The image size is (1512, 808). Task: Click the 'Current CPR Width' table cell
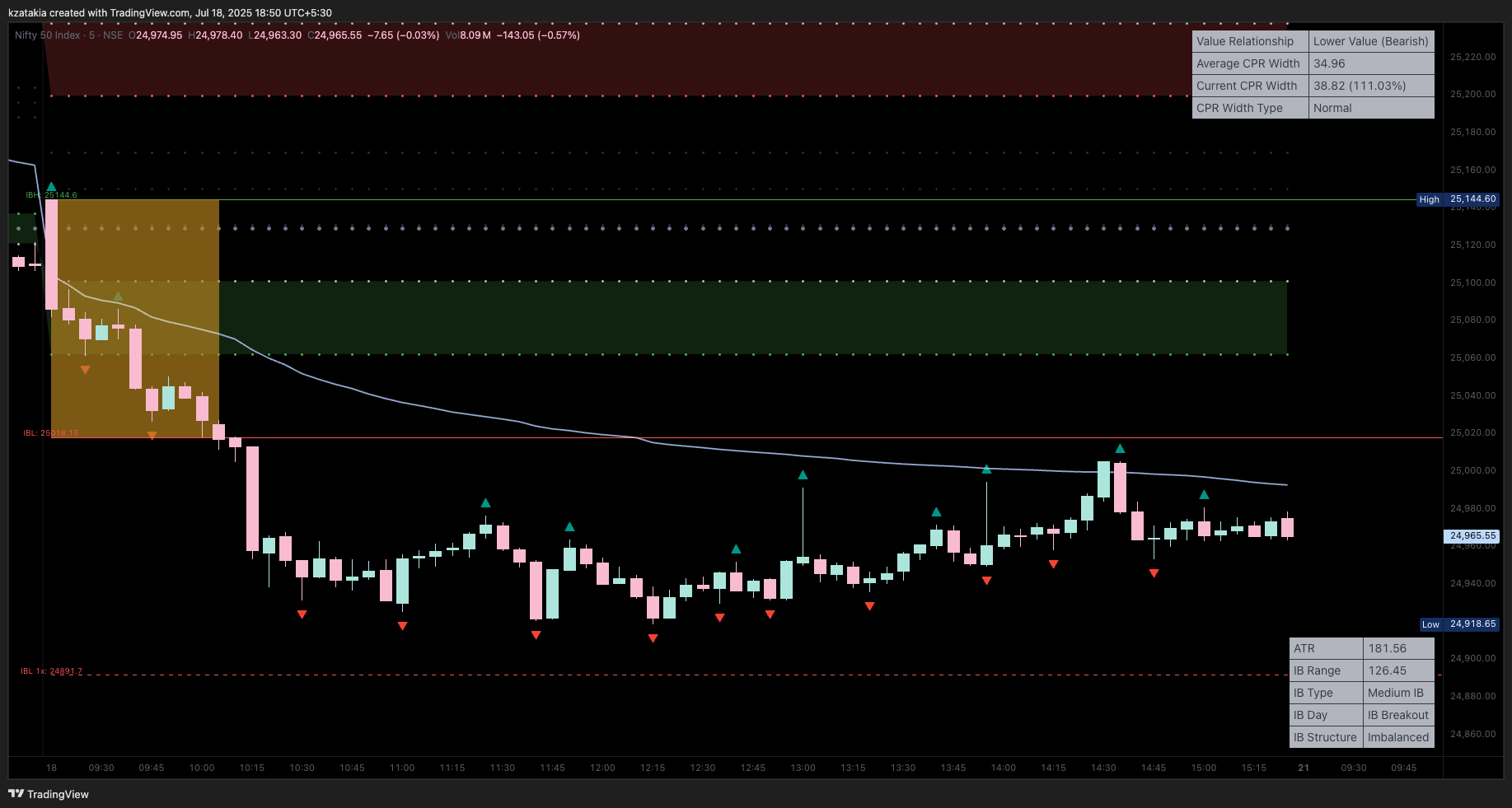pyautogui.click(x=1250, y=86)
